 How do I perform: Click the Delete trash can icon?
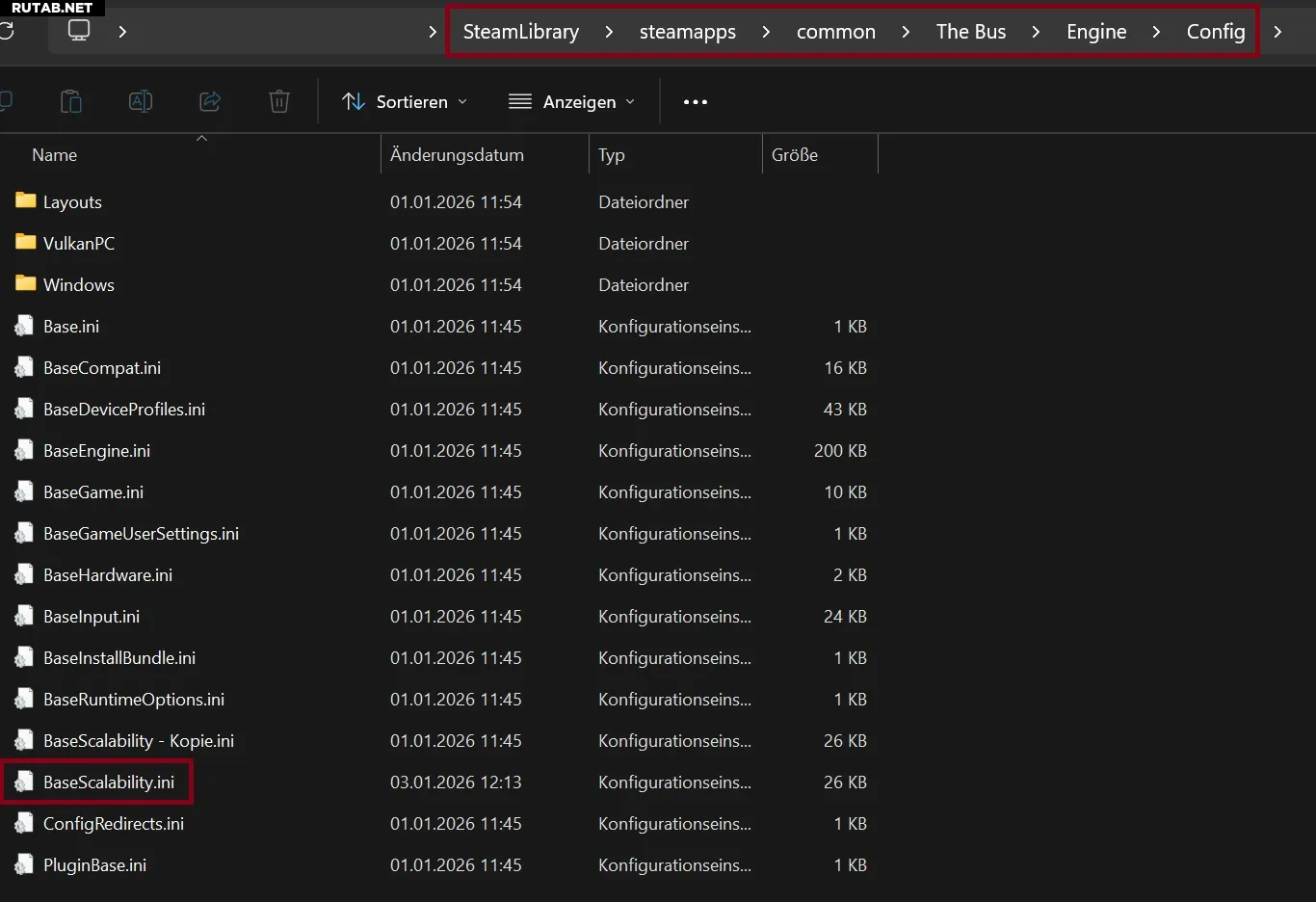(x=279, y=101)
